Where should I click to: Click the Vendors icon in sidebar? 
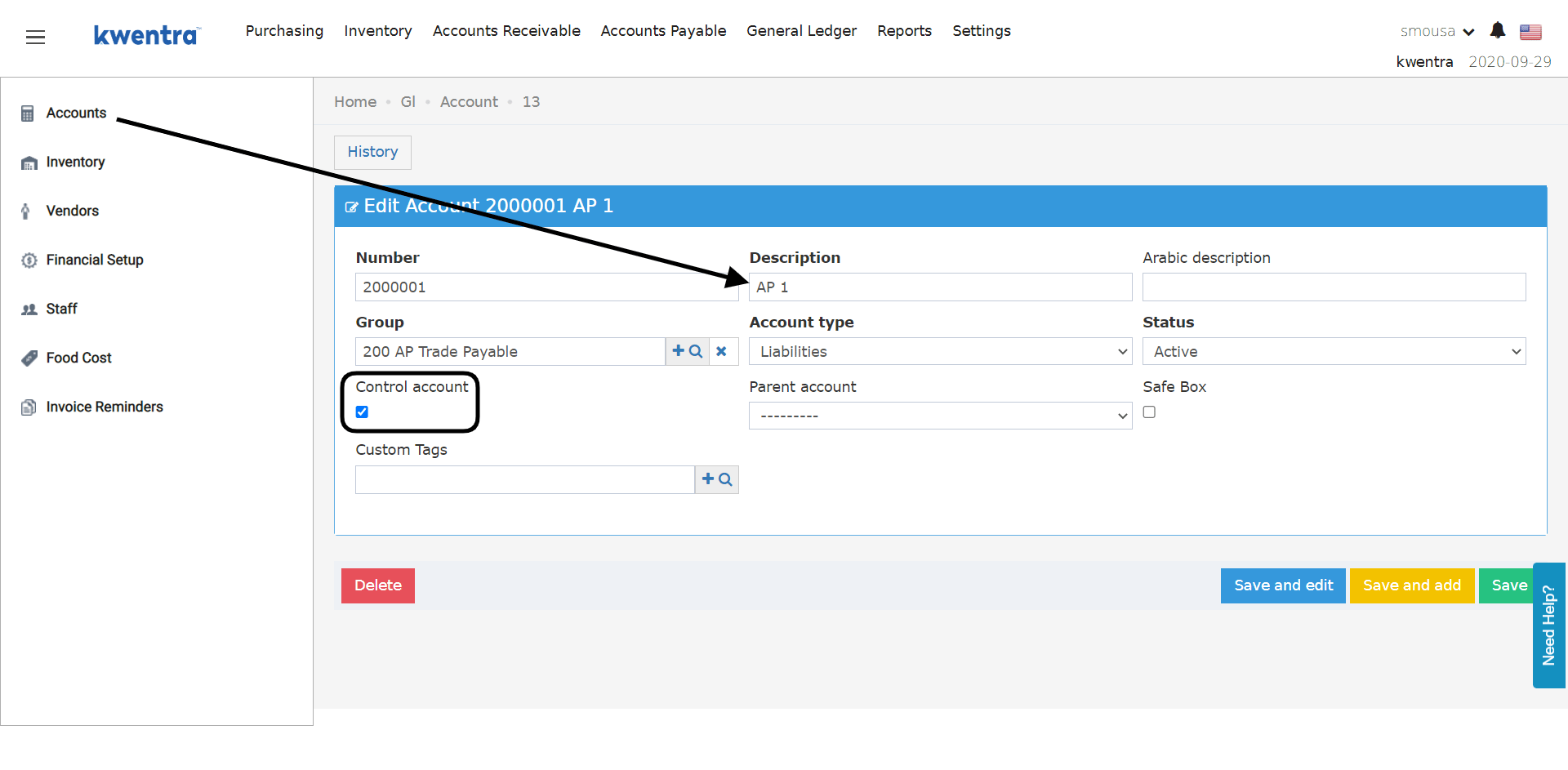click(x=25, y=211)
